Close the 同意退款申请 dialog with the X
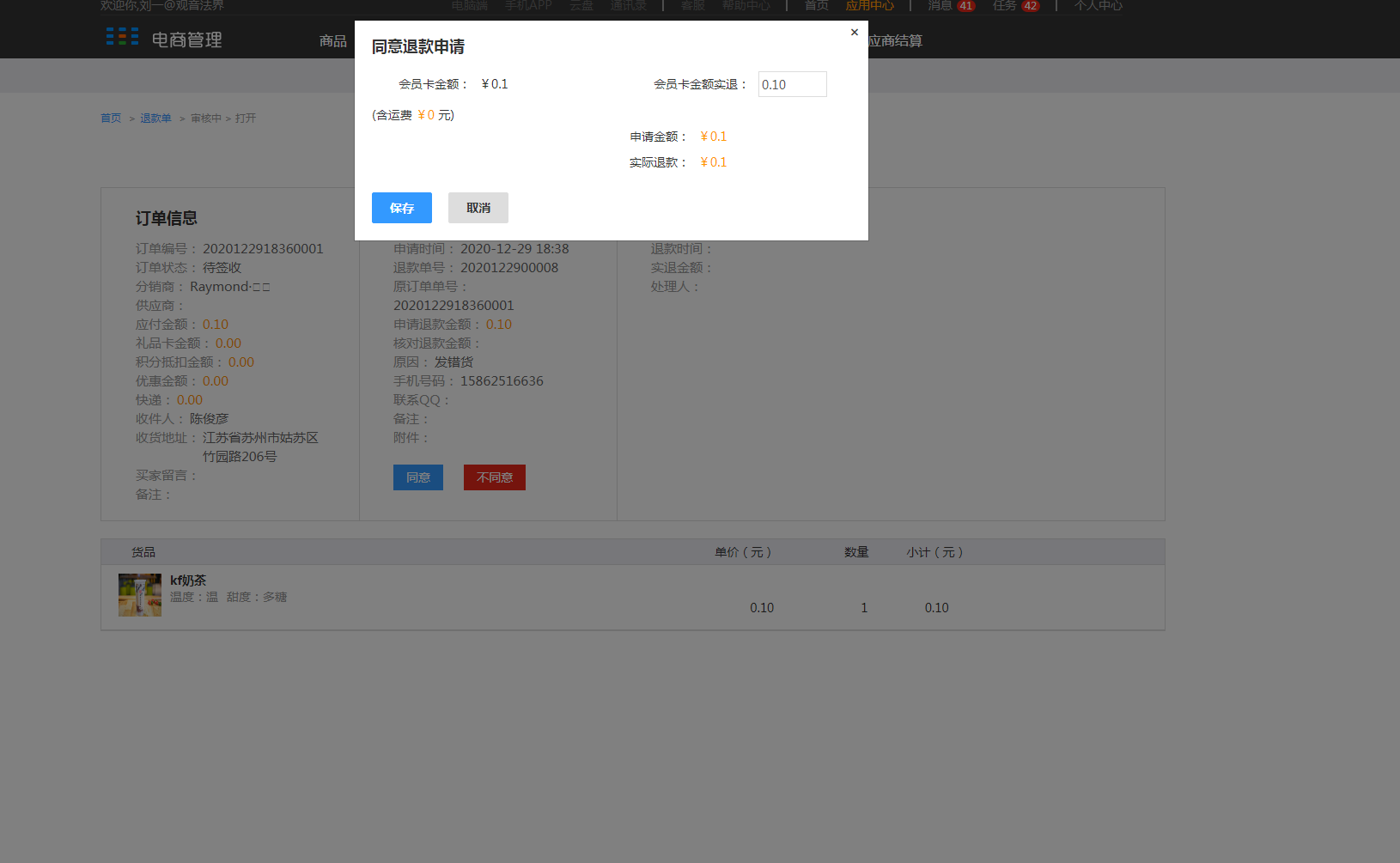This screenshot has height=863, width=1400. (x=854, y=33)
